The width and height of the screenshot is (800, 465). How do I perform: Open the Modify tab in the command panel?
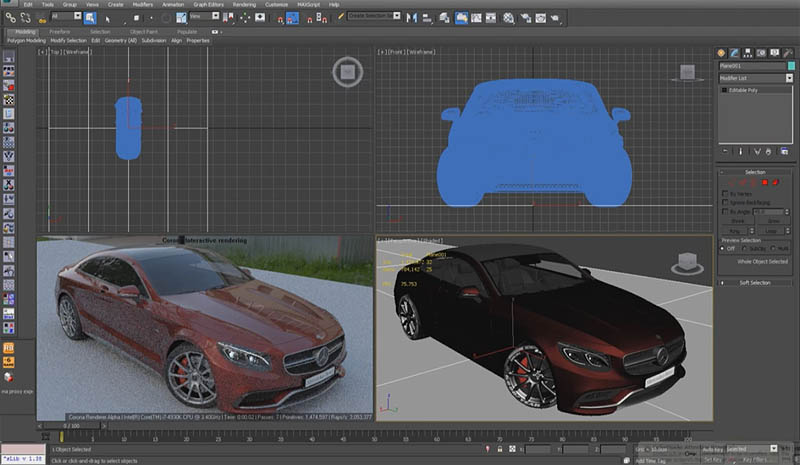click(733, 53)
